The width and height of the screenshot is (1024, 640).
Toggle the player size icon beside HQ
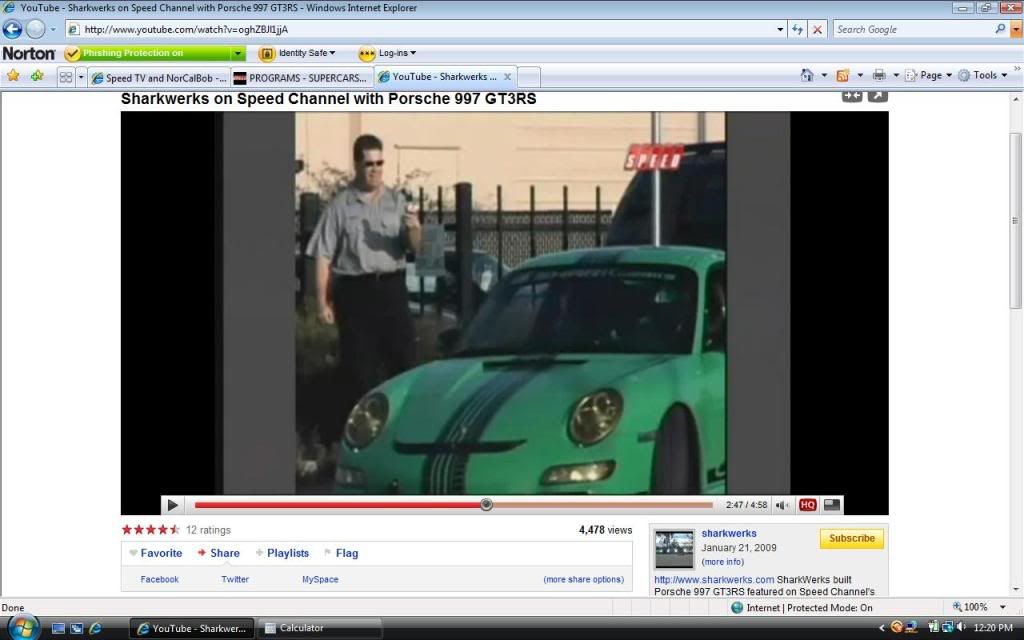click(x=832, y=505)
